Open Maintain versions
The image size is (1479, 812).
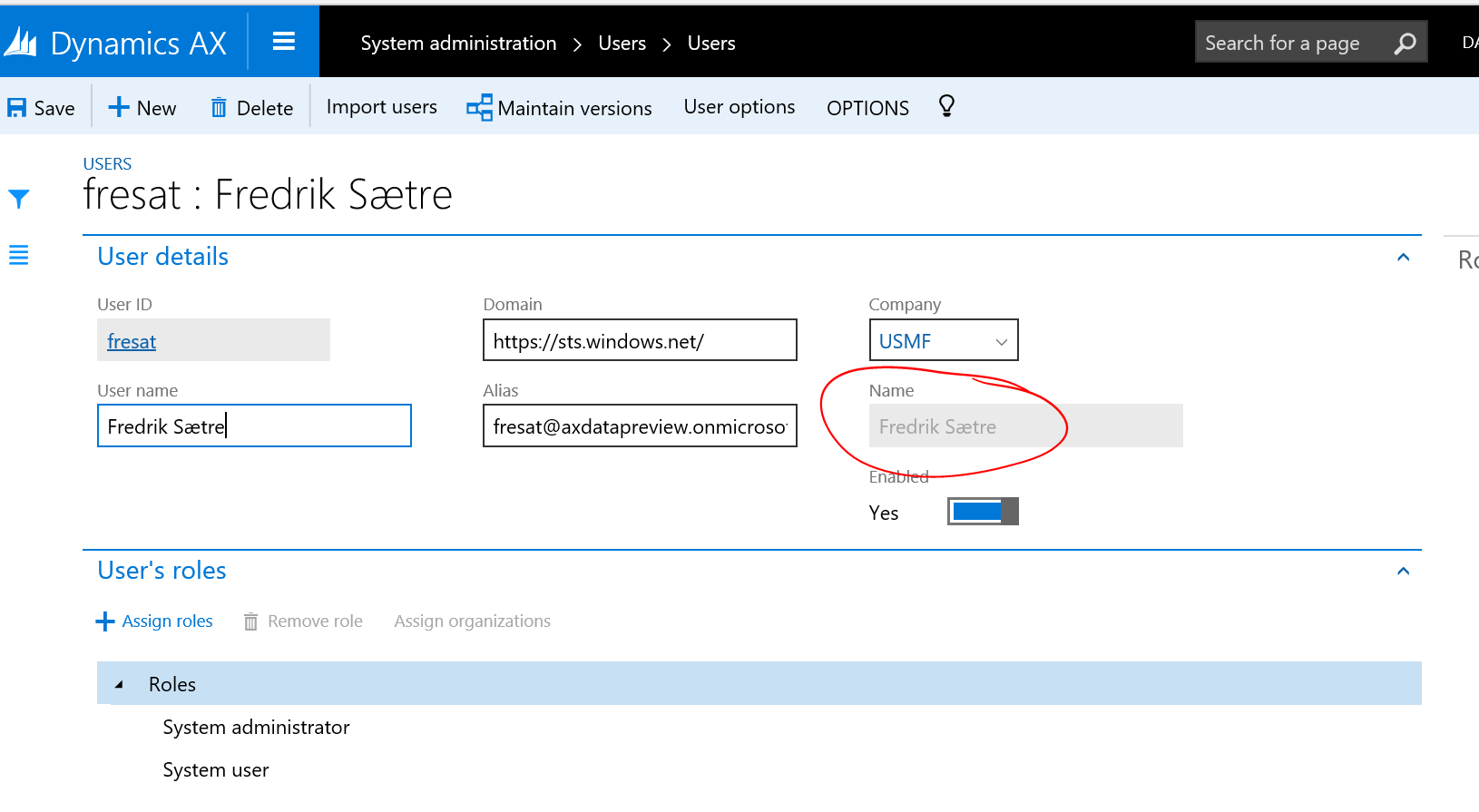559,108
